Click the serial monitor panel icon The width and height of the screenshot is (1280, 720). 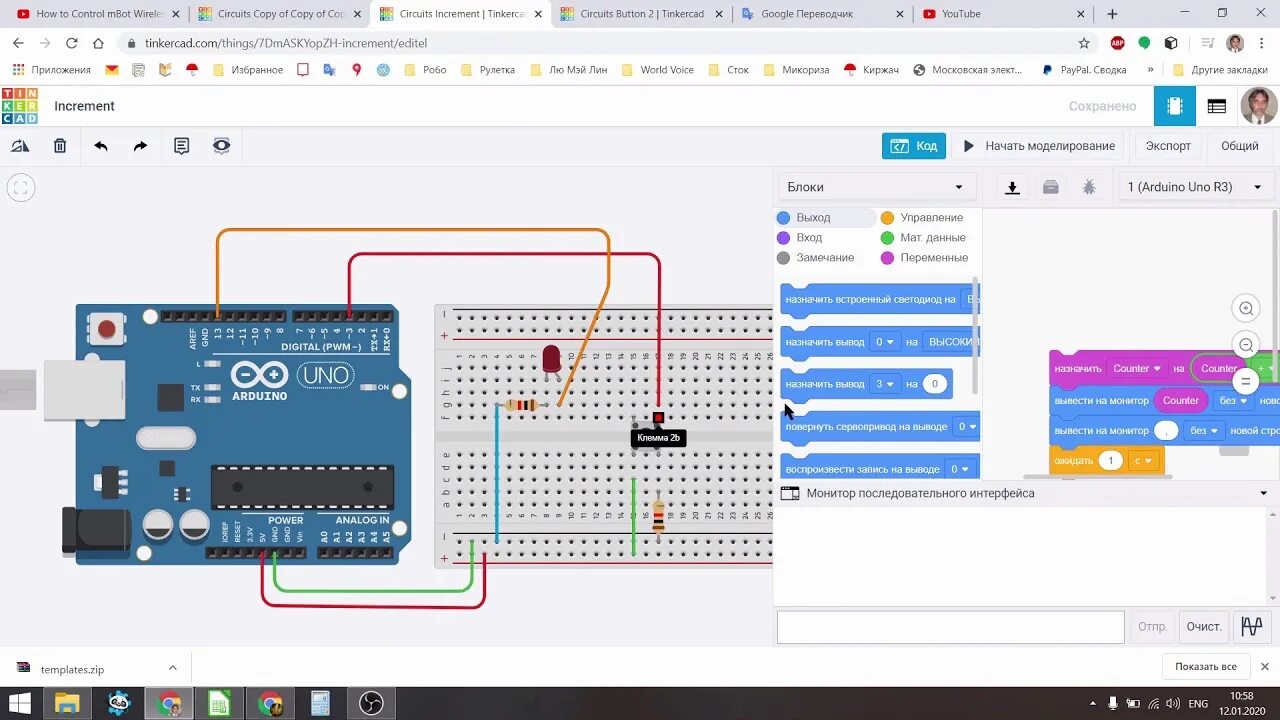[x=790, y=493]
